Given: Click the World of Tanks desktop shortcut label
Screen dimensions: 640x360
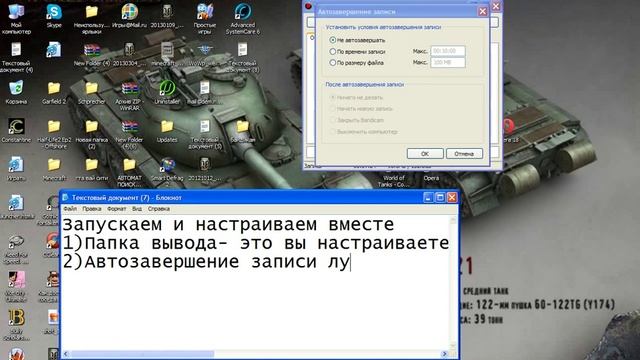Looking at the screenshot, I should tap(393, 181).
